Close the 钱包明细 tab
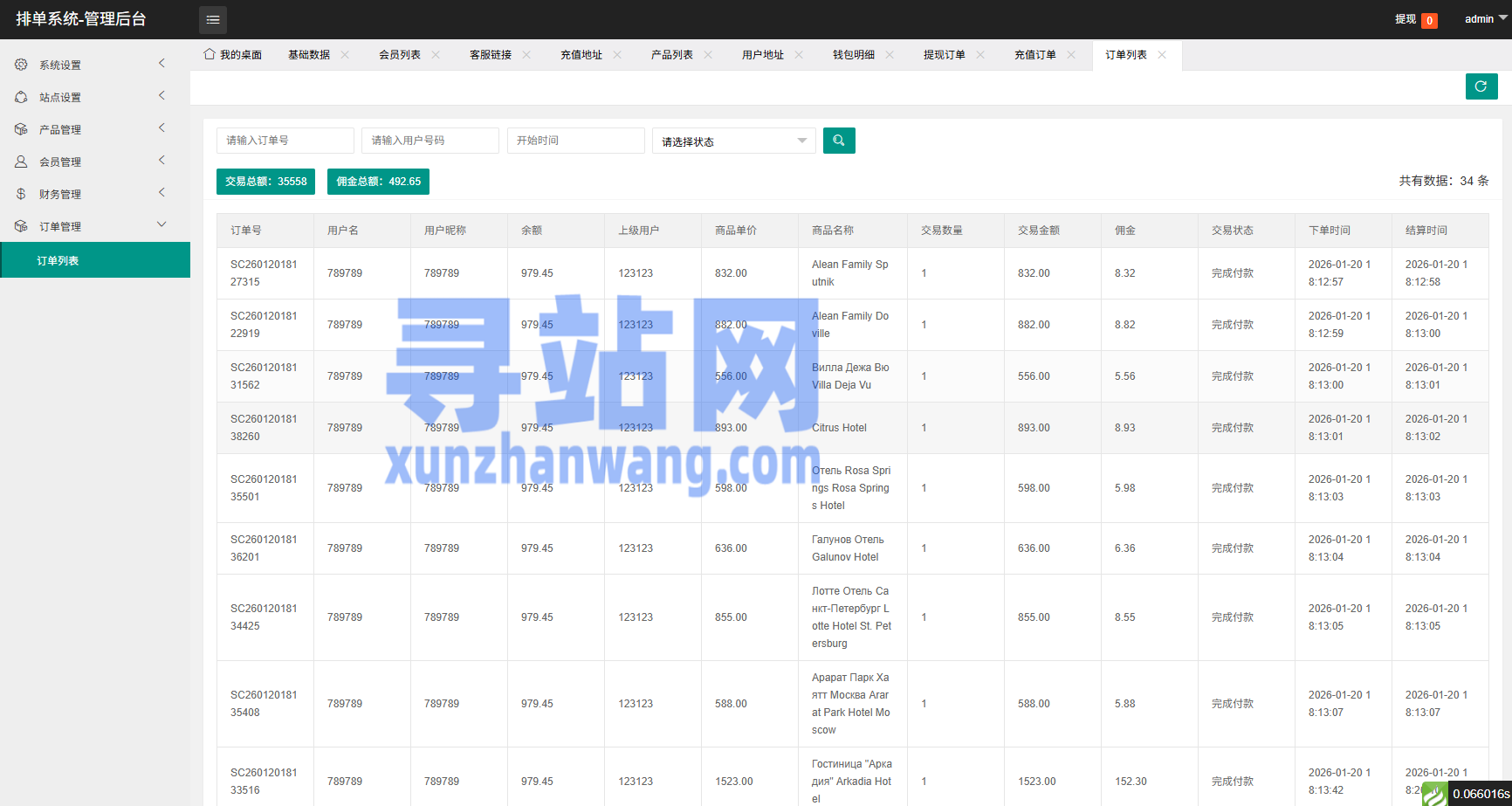The height and width of the screenshot is (806, 1512). pos(890,55)
